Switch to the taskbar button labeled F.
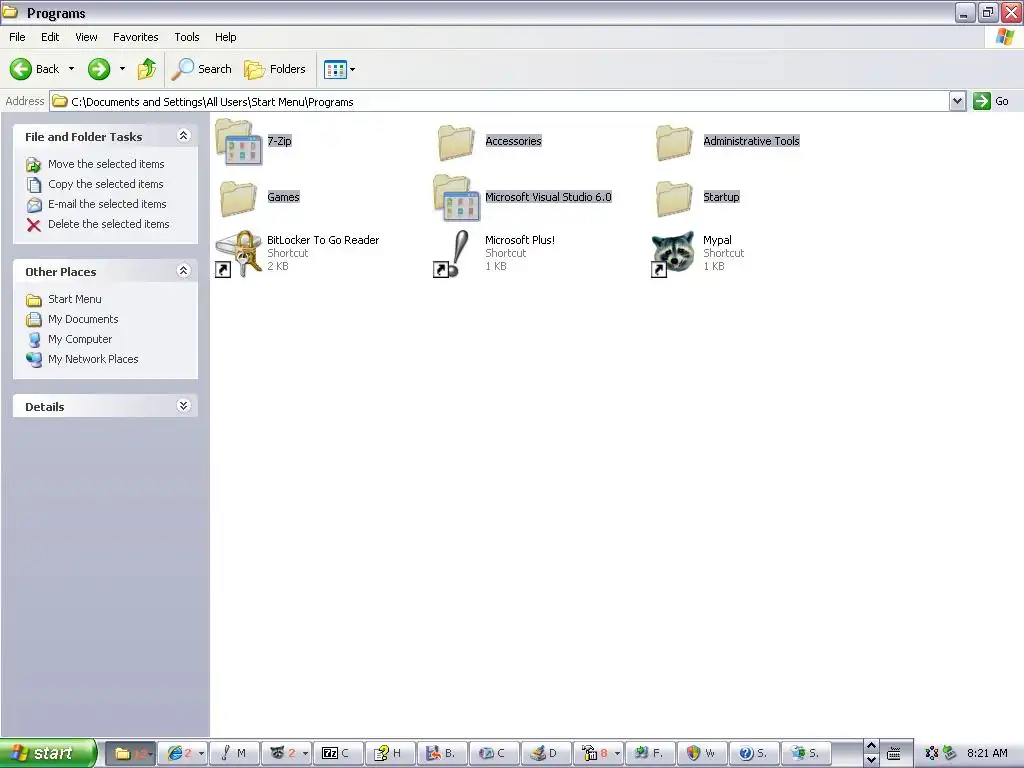The height and width of the screenshot is (768, 1024). point(650,754)
